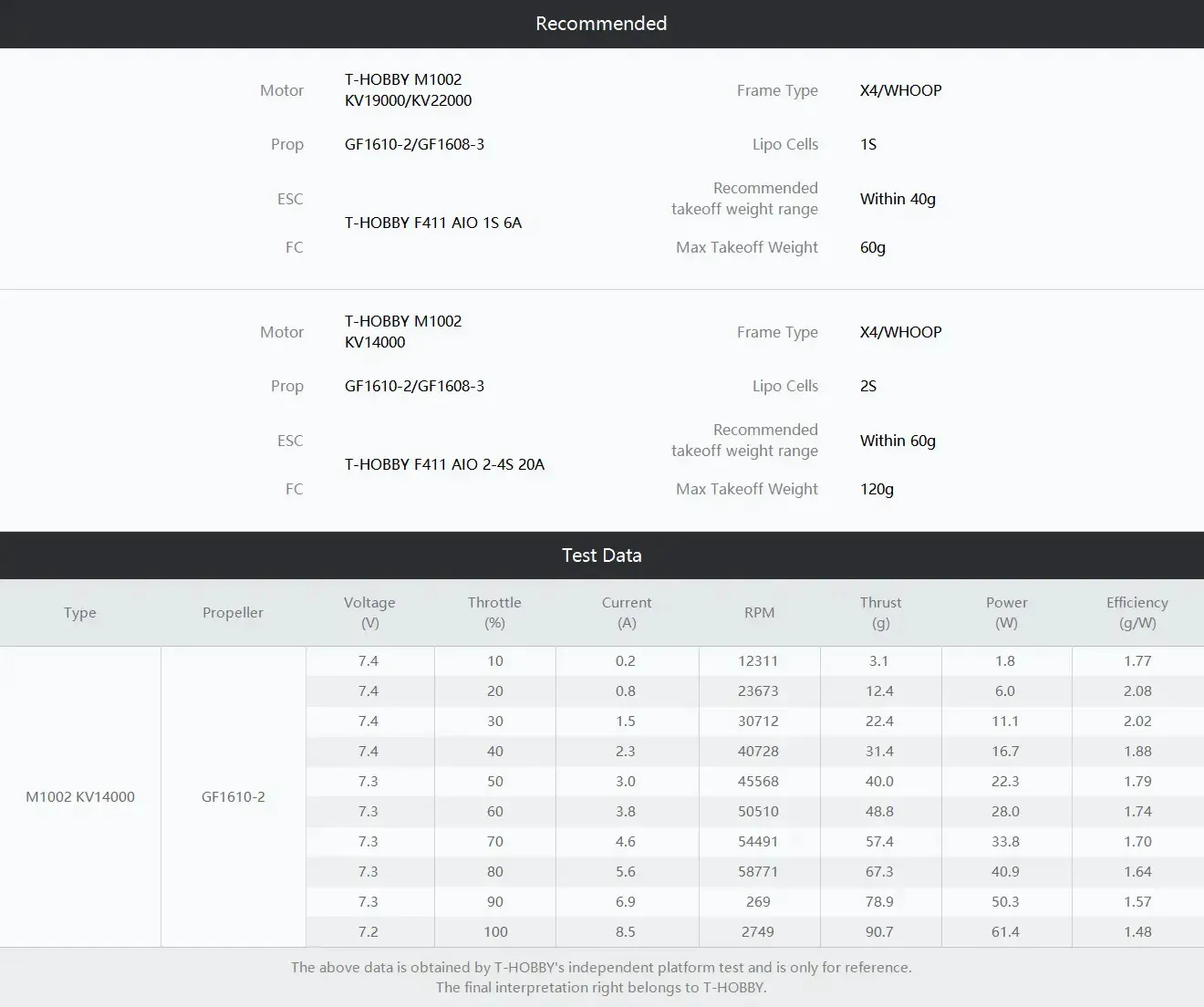Screen dimensions: 1204x1007
Task: Click current value '0.2'
Action: [626, 661]
